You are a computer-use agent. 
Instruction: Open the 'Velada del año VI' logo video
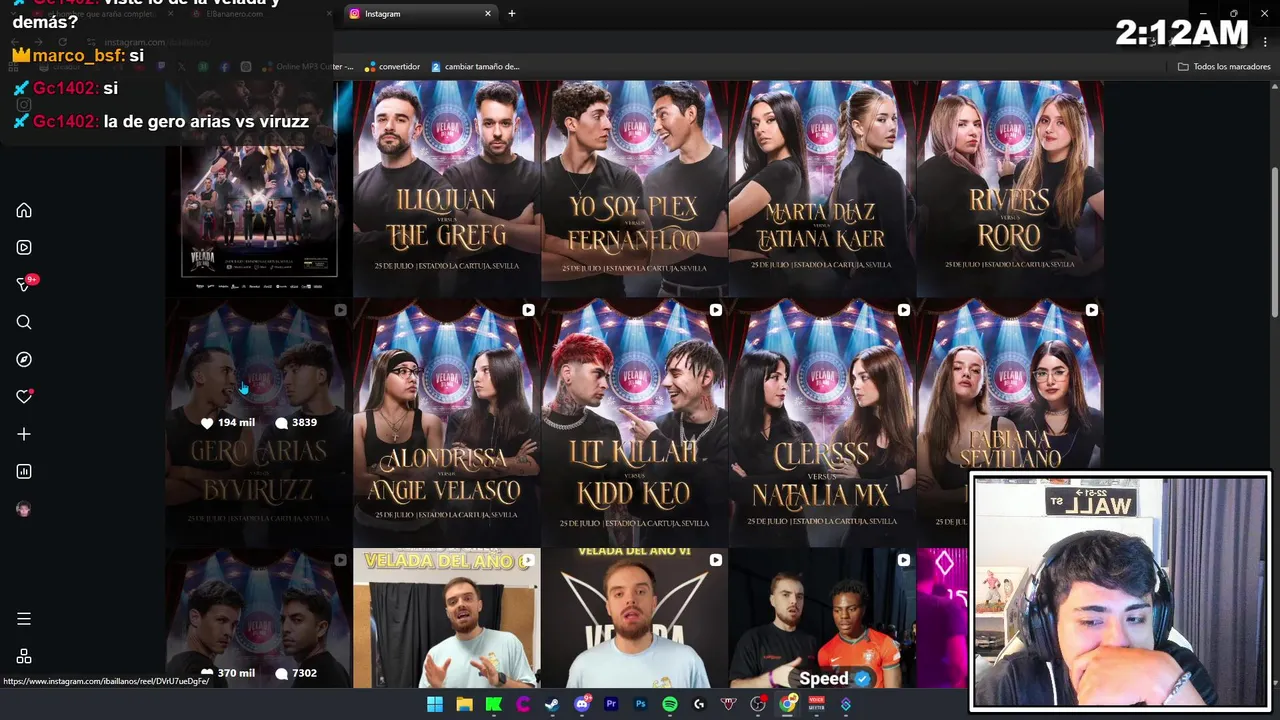(x=634, y=618)
